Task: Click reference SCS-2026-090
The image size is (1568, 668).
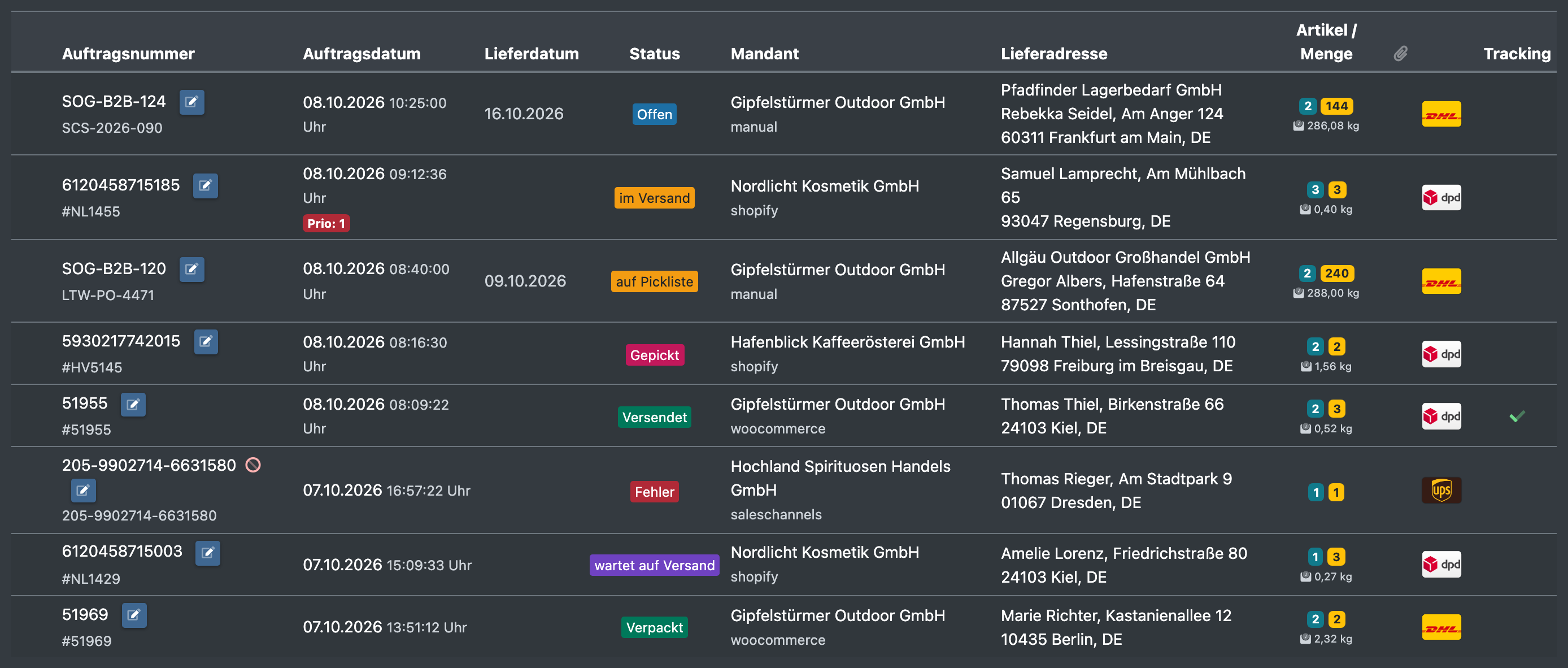Action: [x=112, y=128]
